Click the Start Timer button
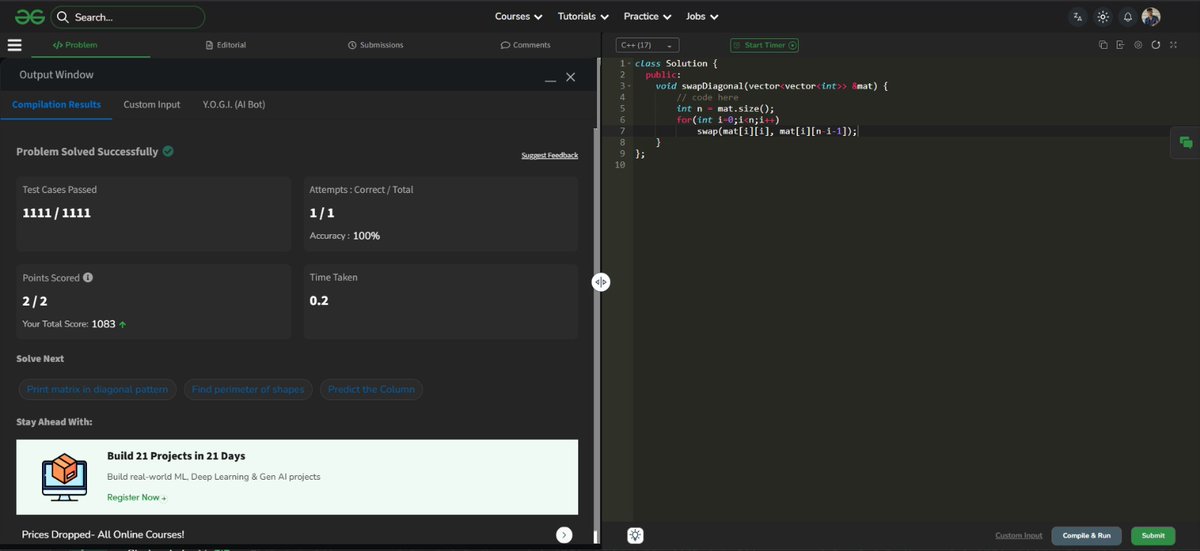 click(x=764, y=45)
